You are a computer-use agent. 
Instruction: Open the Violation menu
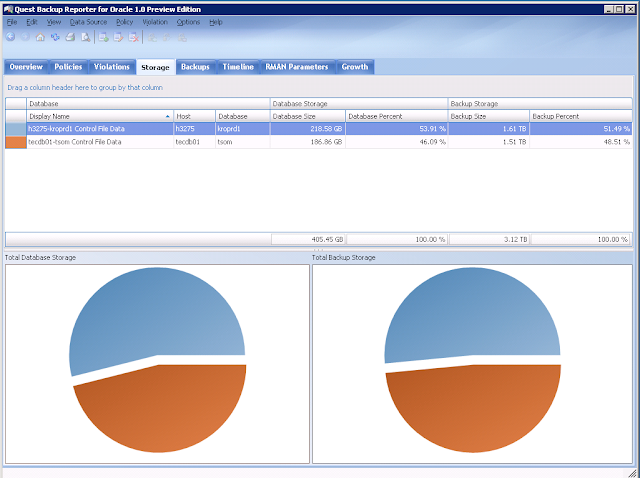pos(155,22)
